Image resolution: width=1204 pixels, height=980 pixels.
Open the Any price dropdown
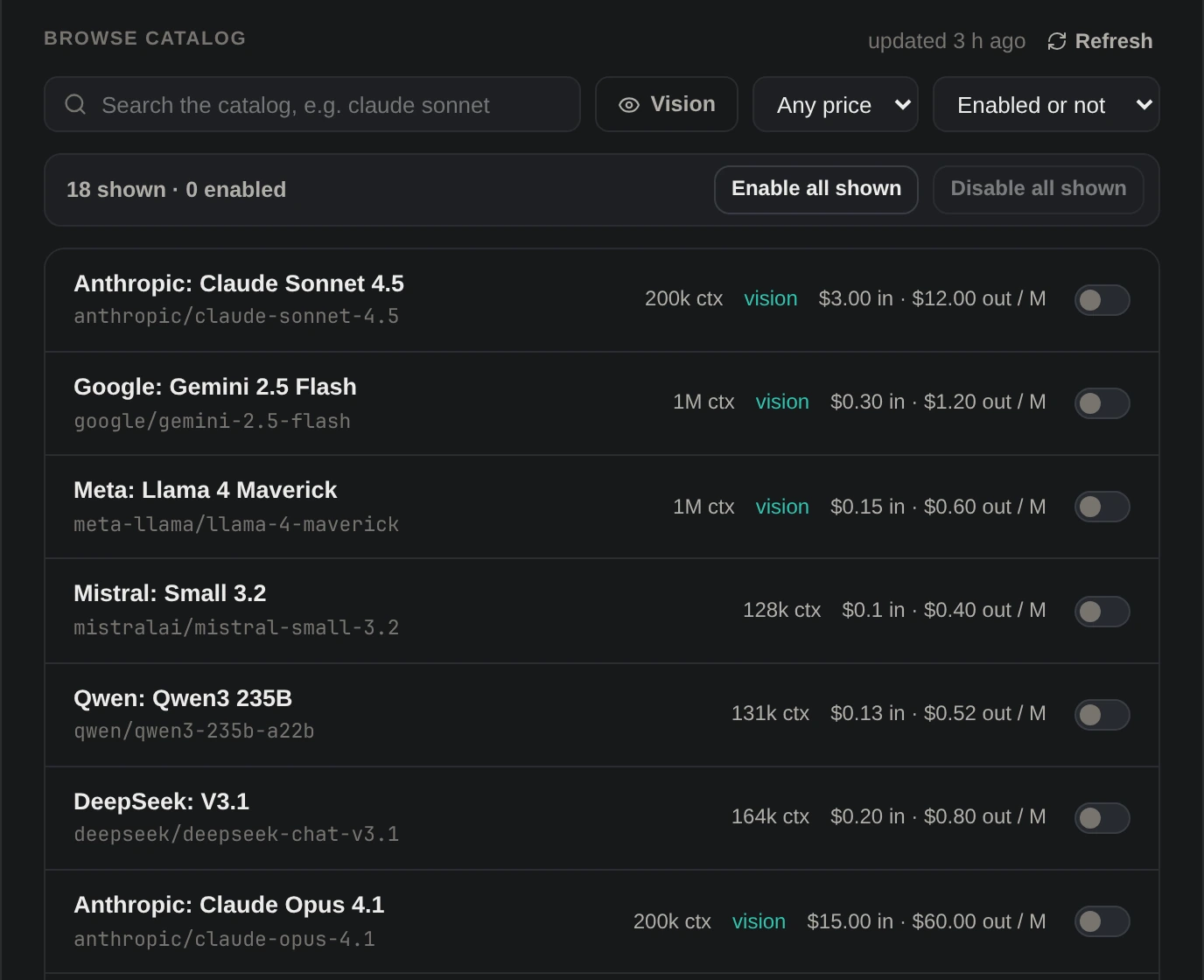[x=836, y=105]
